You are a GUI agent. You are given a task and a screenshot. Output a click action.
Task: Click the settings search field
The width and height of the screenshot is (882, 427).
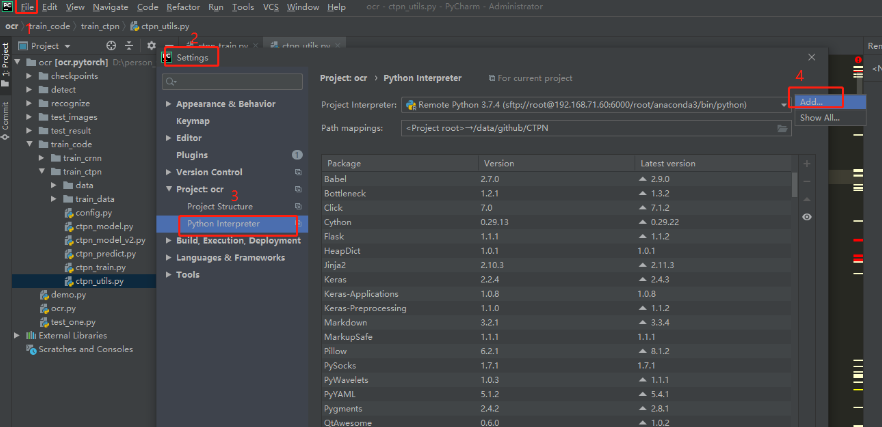click(232, 82)
